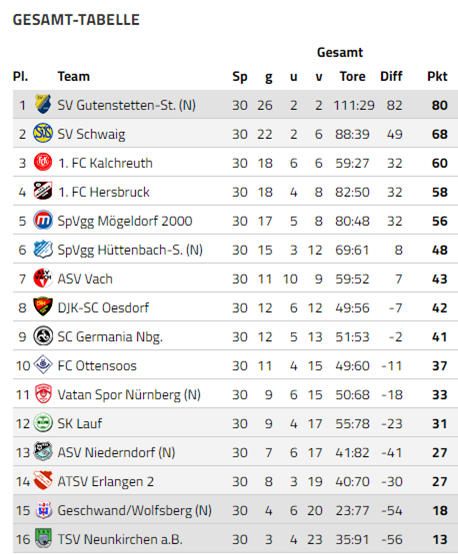Click the Team column header
The image size is (458, 555).
(74, 76)
